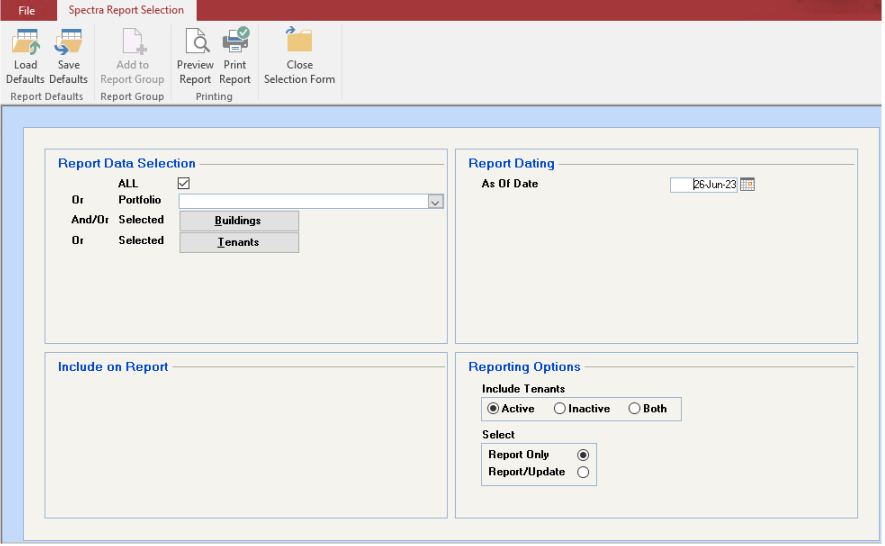Screen dimensions: 885x546
Task: Click the Reporting Options heading
Action: [524, 366]
